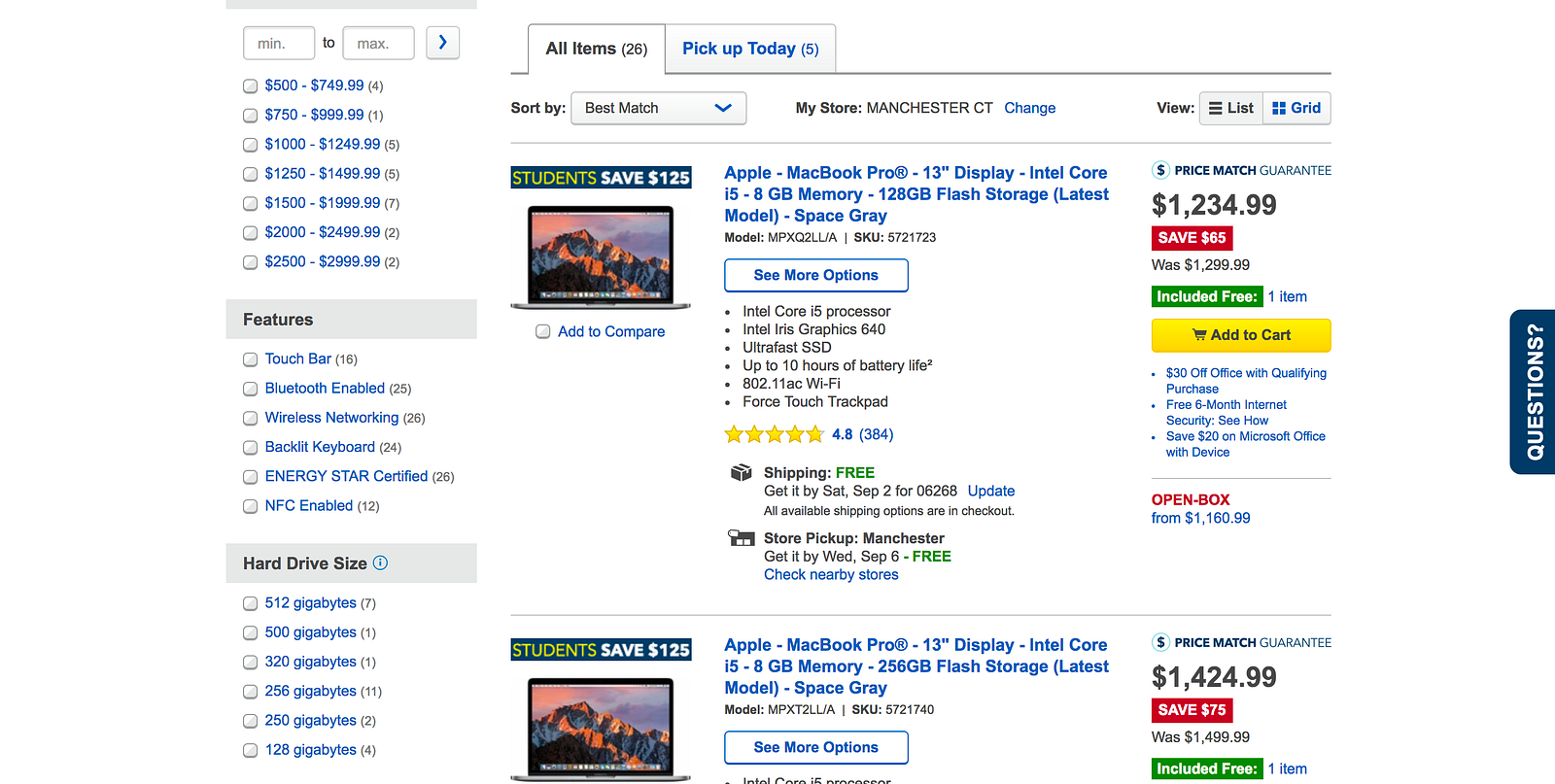Click the first MacBook Pro thumbnail image
This screenshot has height=784, width=1555.
click(x=601, y=256)
